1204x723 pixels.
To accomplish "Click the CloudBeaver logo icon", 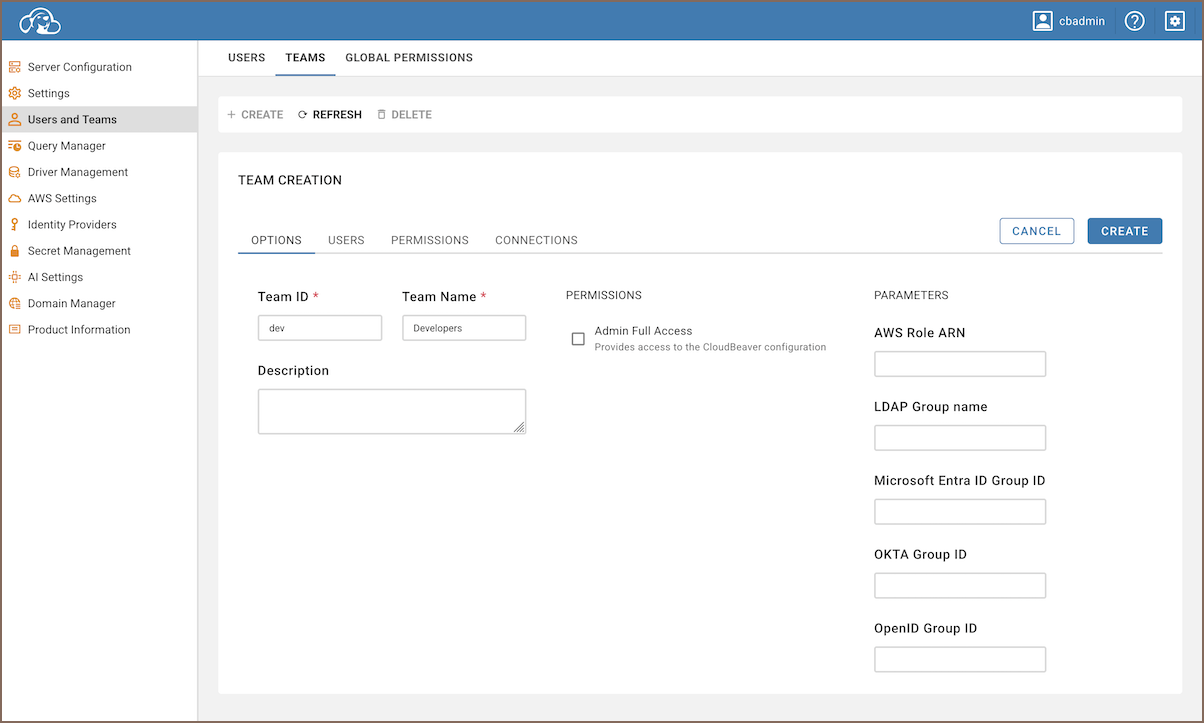I will 40,21.
